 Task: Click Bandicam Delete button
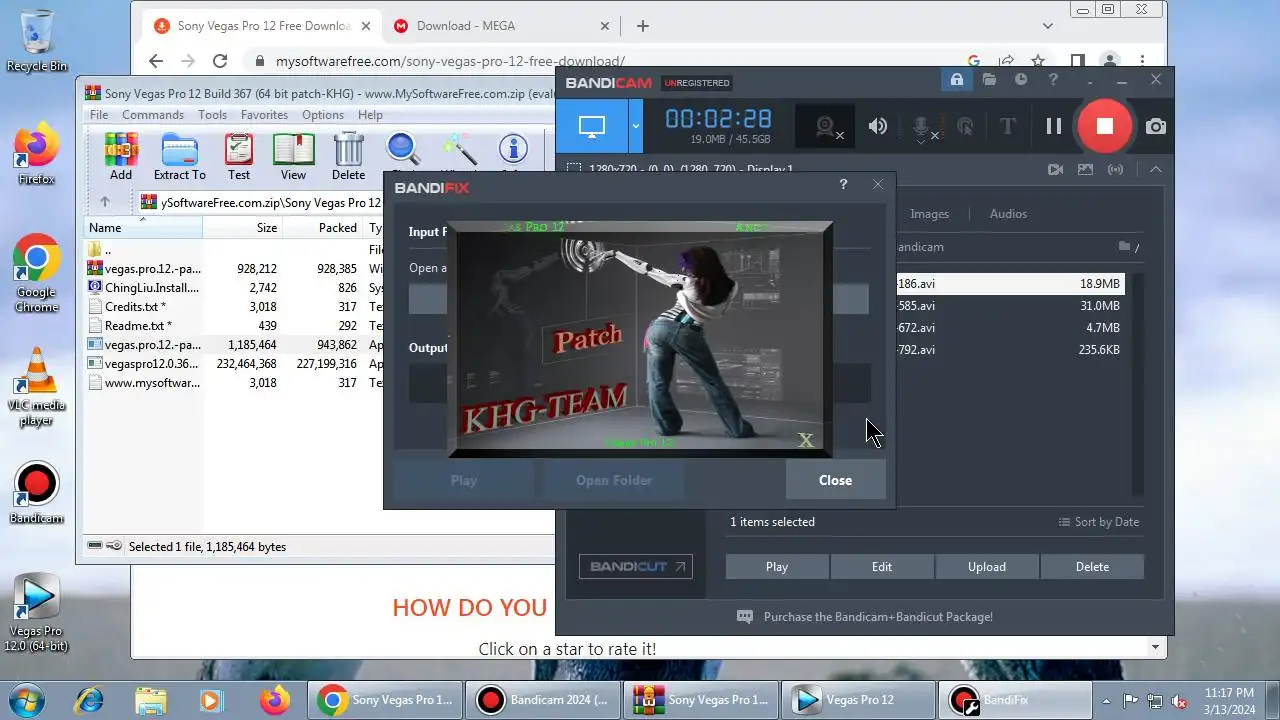tap(1092, 567)
